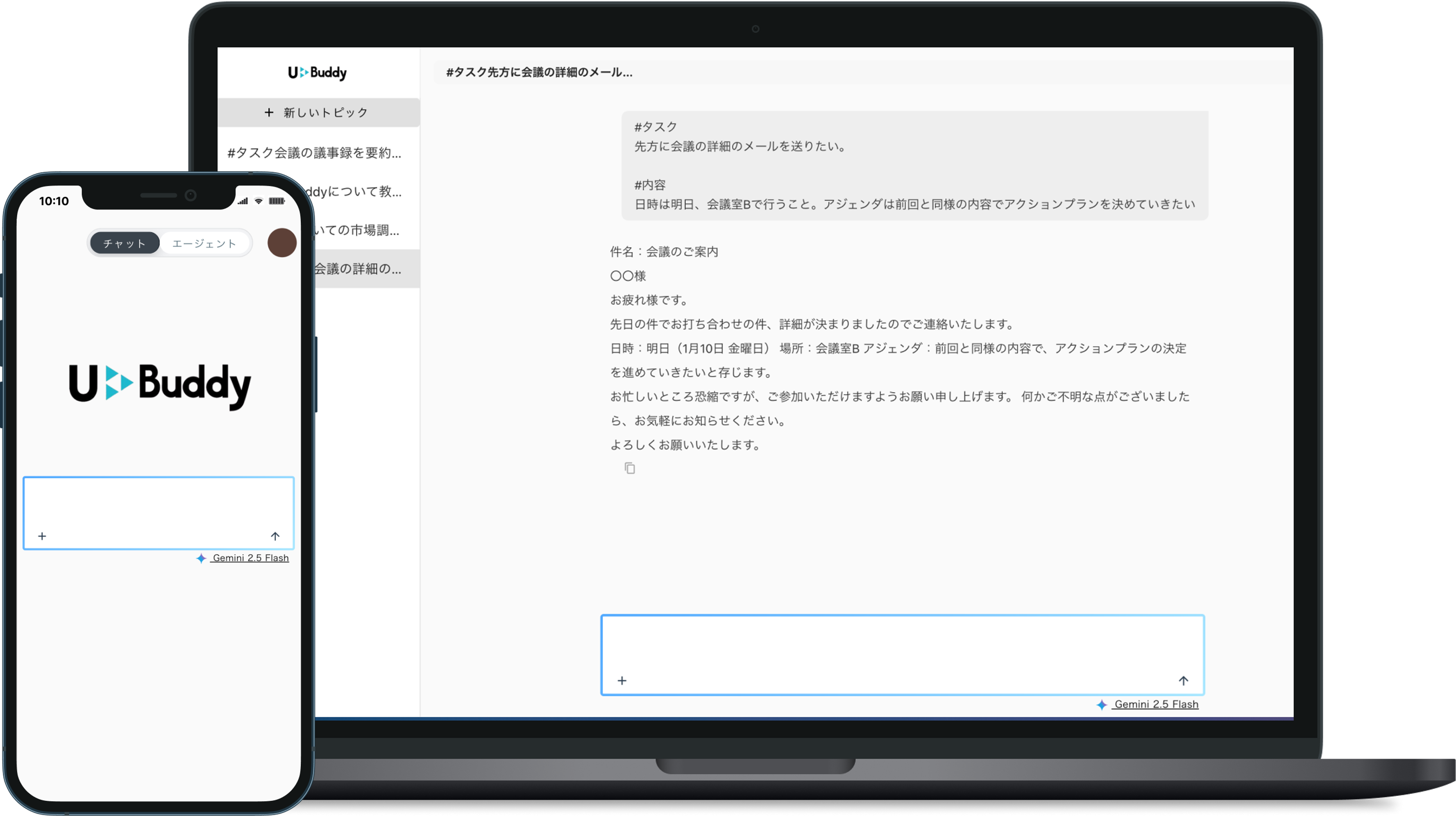
Task: Tap the plus icon in phone input box
Action: pos(42,536)
